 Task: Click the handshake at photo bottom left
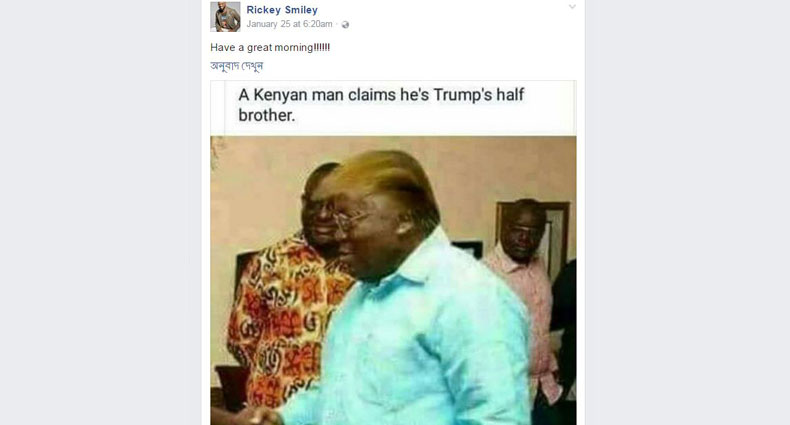point(258,416)
